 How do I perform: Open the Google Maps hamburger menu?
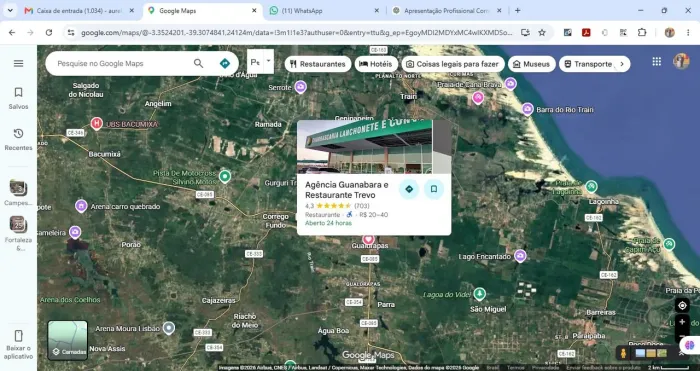[18, 63]
